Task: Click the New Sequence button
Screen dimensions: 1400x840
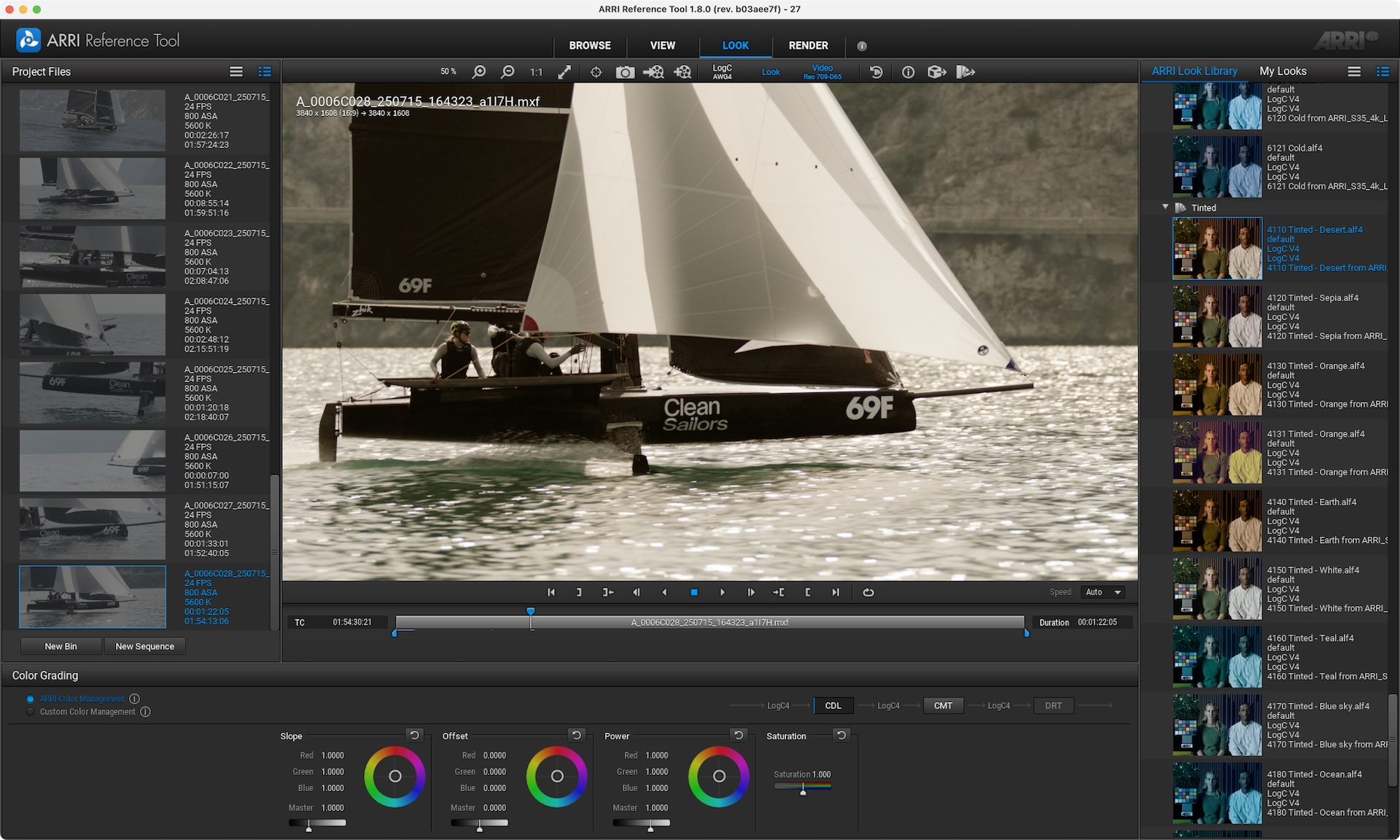Action: pyautogui.click(x=144, y=646)
